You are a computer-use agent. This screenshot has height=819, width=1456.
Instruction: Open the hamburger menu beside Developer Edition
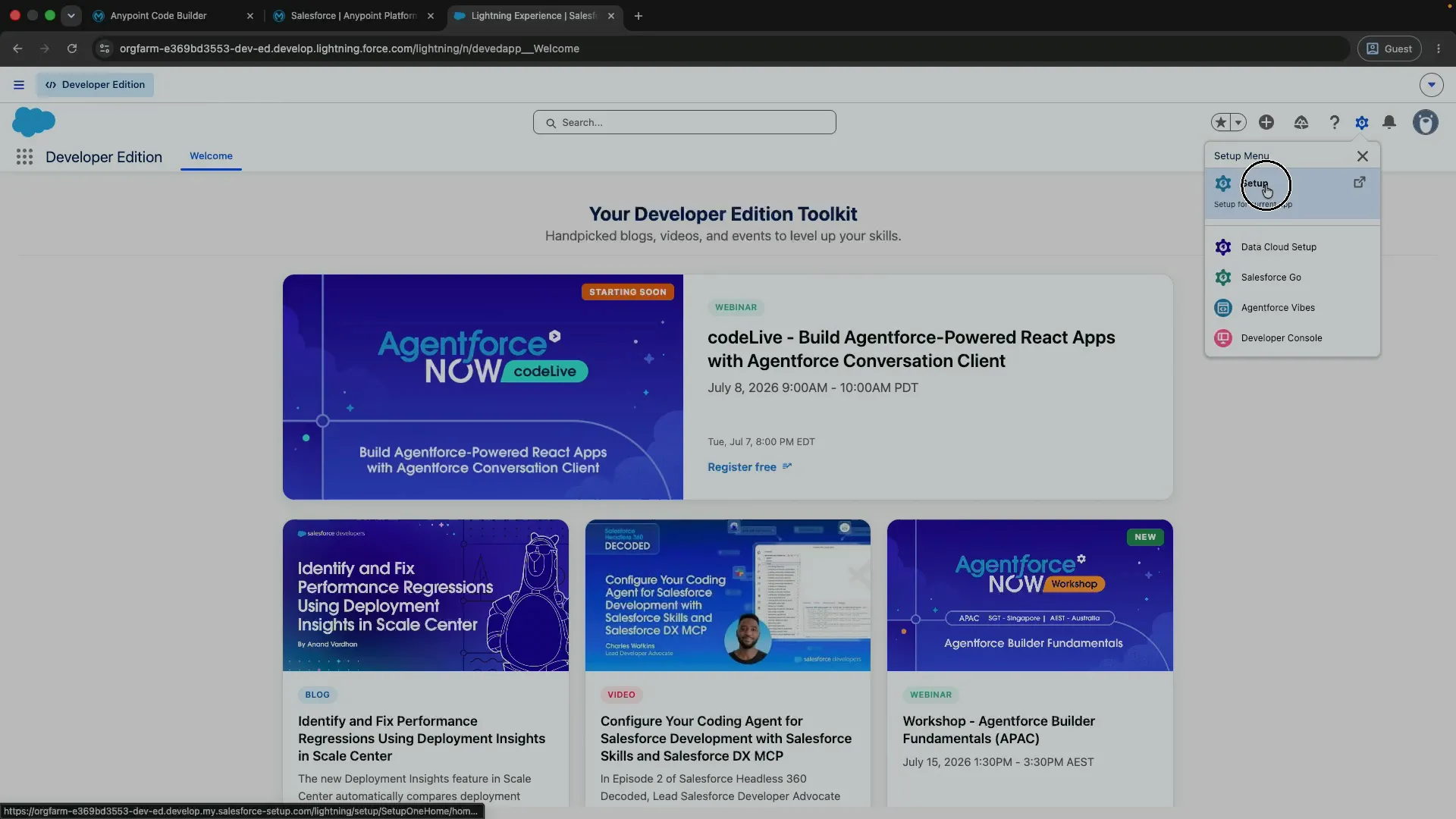[19, 85]
